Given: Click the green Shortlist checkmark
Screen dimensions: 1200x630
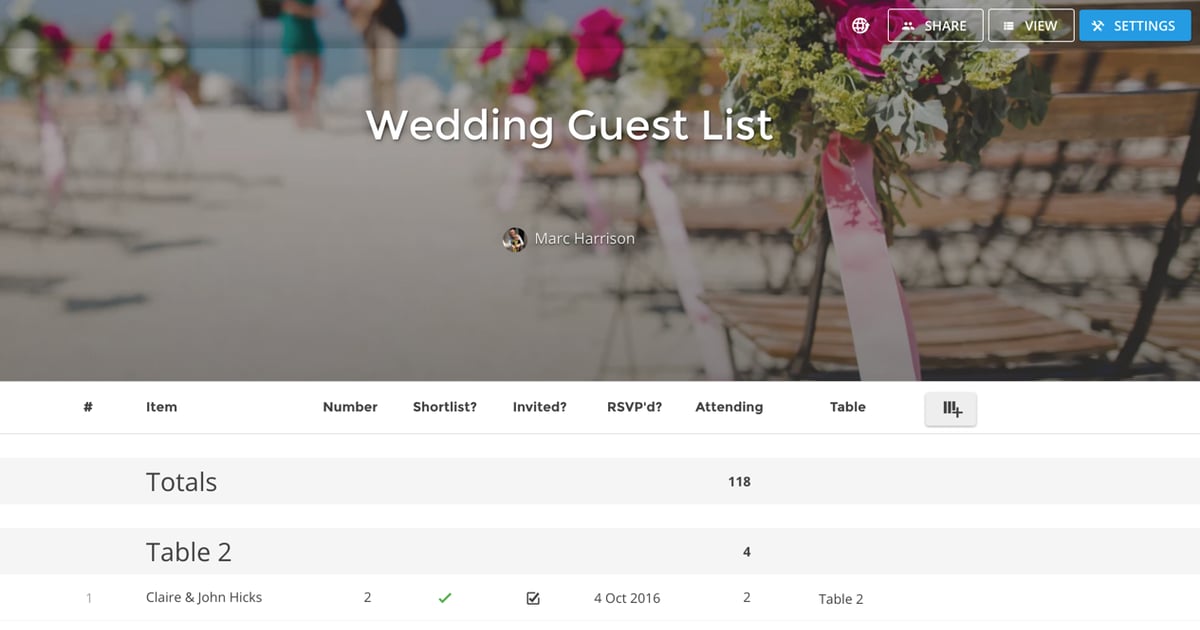Looking at the screenshot, I should (445, 598).
